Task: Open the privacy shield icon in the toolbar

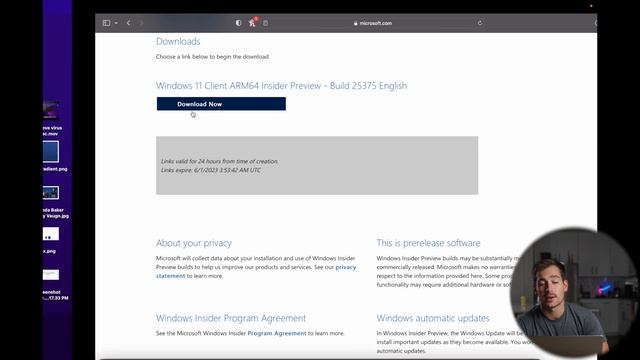Action: coord(239,23)
